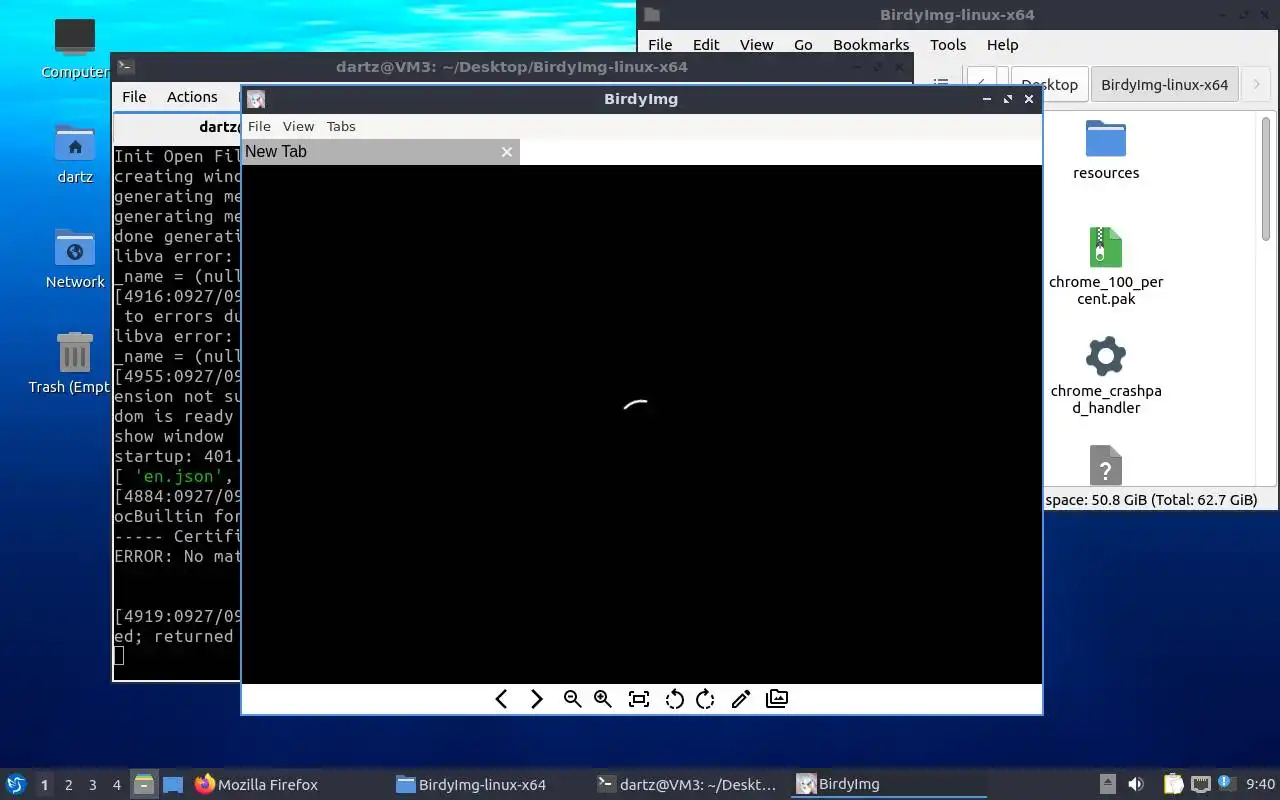Rotate the image clockwise in BirdyImg

[706, 699]
